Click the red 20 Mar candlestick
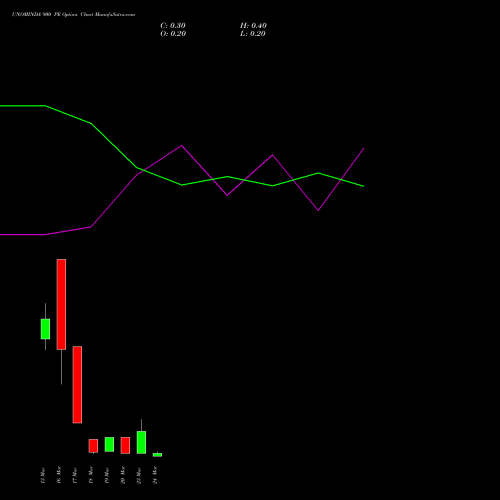The width and height of the screenshot is (500, 500). (125, 445)
